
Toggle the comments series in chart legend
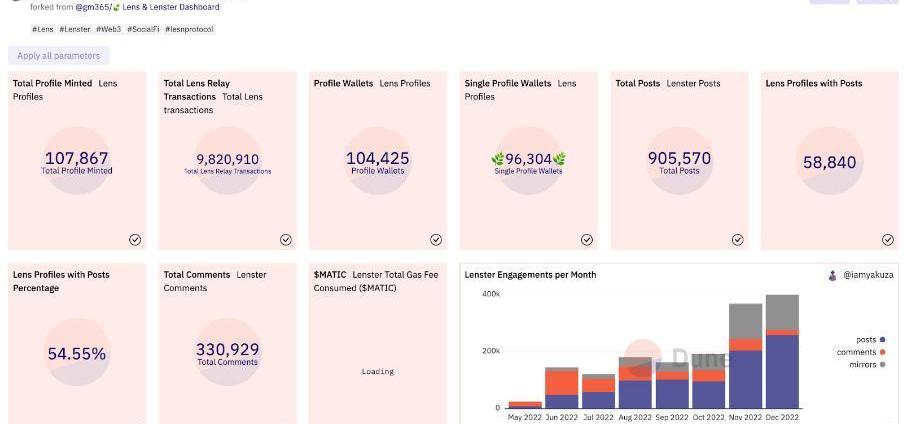pos(859,352)
